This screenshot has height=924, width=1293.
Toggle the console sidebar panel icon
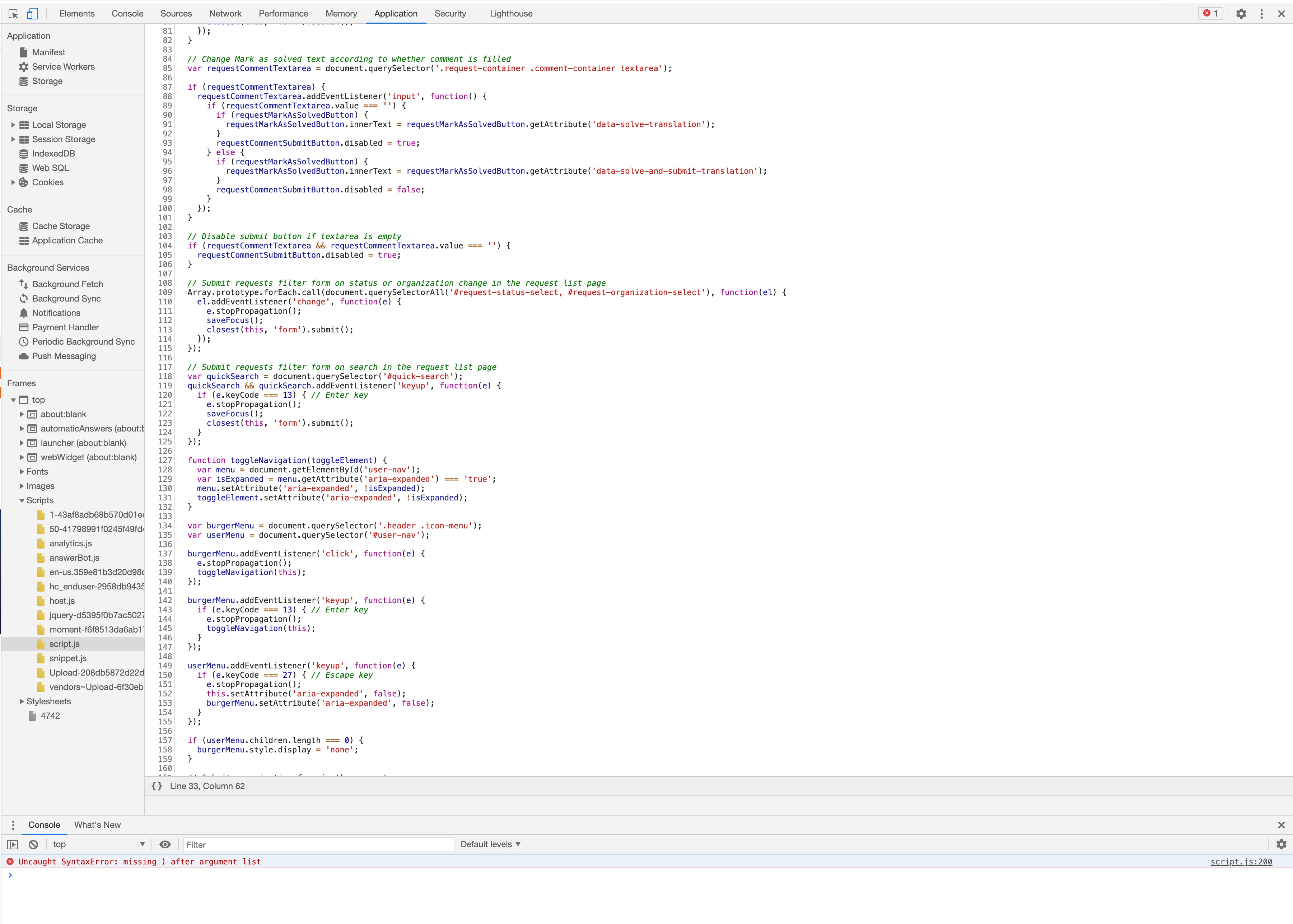tap(13, 844)
